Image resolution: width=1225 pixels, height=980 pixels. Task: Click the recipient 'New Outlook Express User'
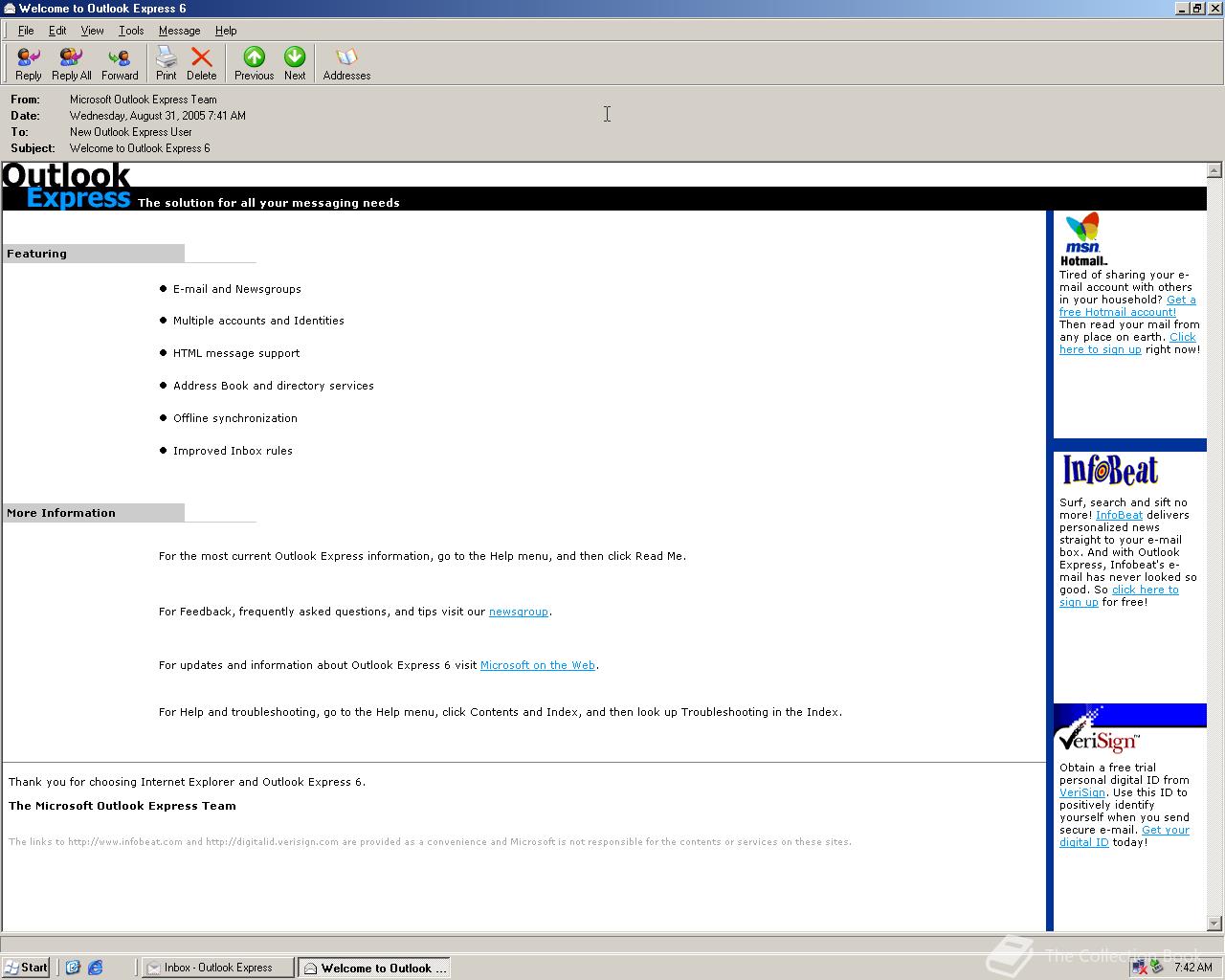click(131, 132)
